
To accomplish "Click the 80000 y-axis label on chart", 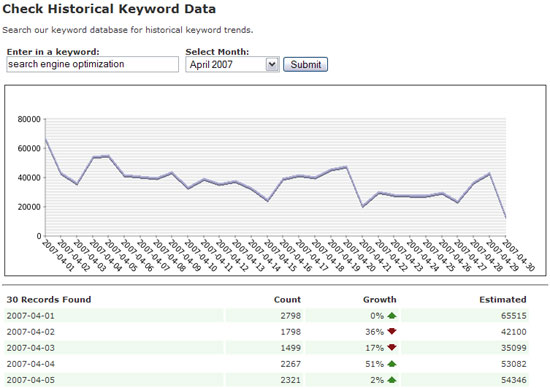I will point(29,119).
